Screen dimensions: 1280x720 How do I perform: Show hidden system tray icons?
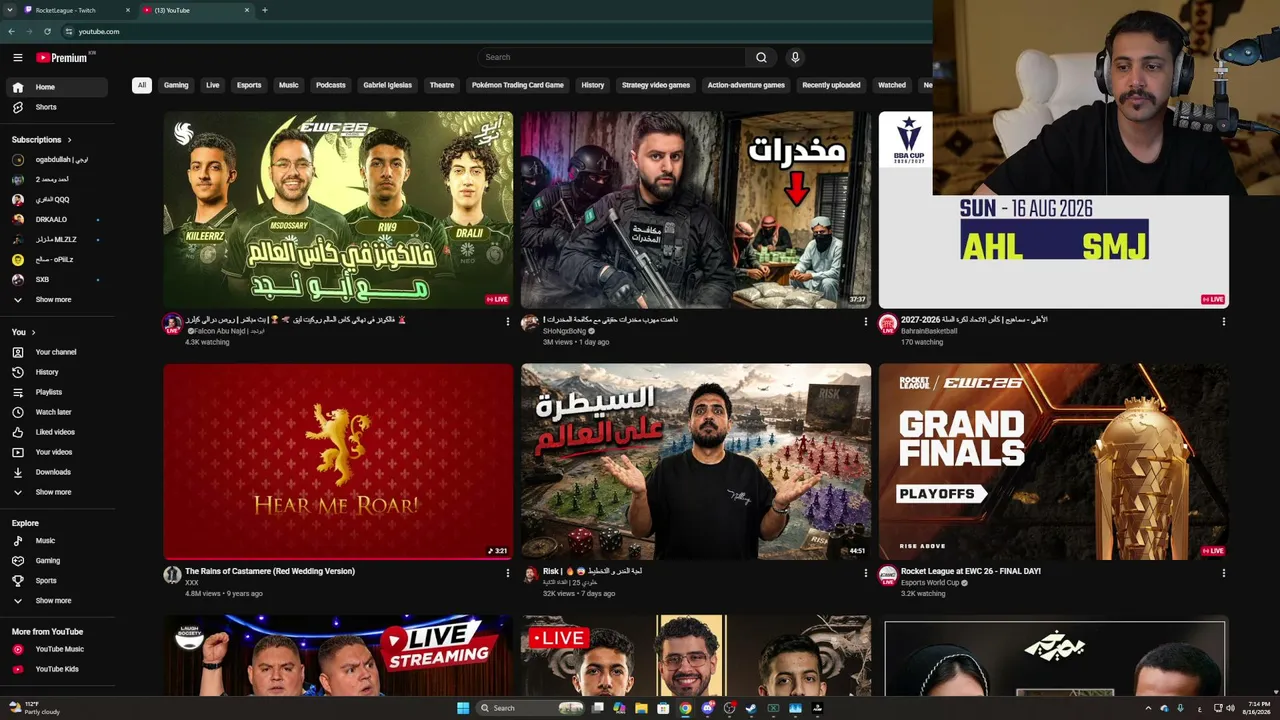coord(1148,708)
